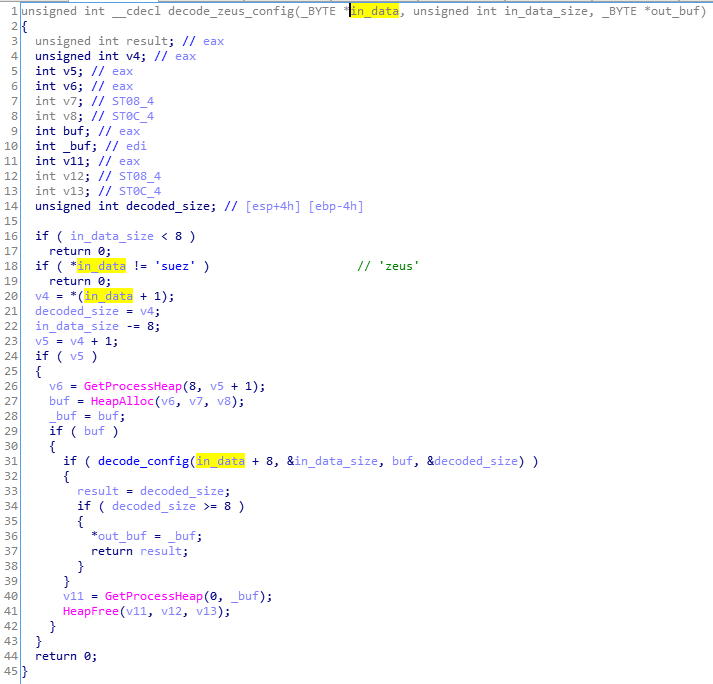The image size is (713, 684).
Task: Click result in 'result = decoded_size' line
Action: [98, 492]
